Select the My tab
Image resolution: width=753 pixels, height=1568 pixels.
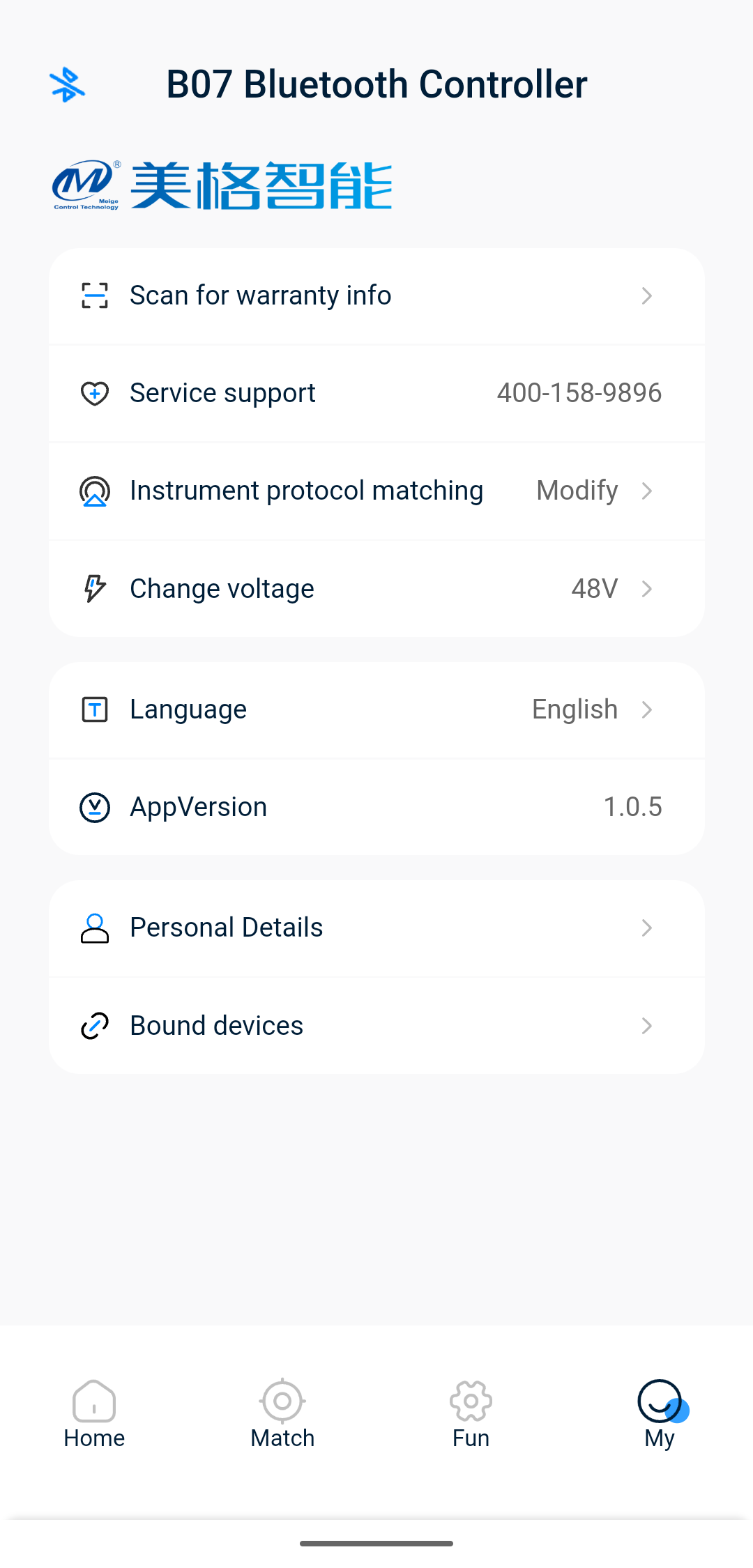(x=660, y=1415)
